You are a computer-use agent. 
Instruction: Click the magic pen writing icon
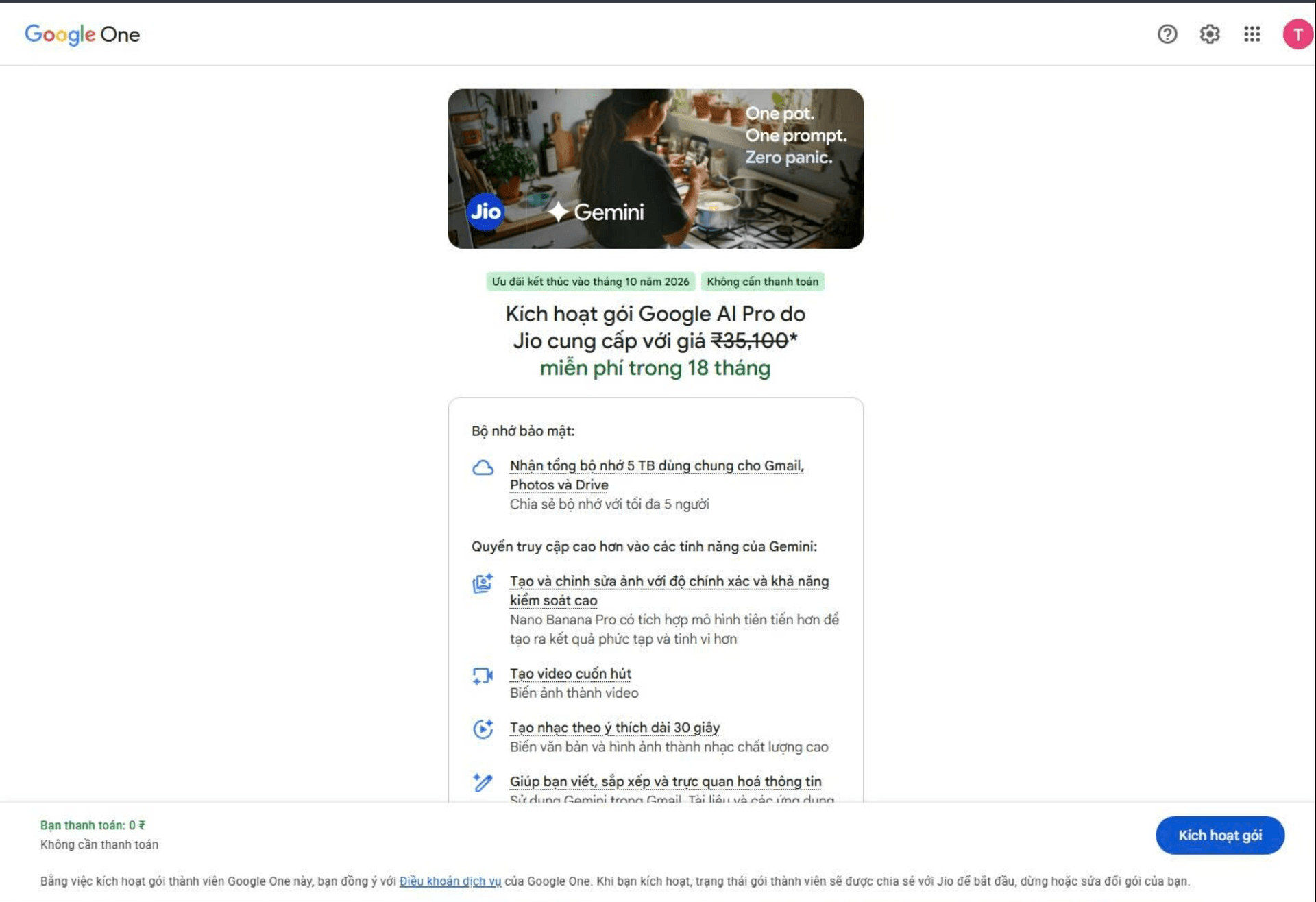(483, 782)
